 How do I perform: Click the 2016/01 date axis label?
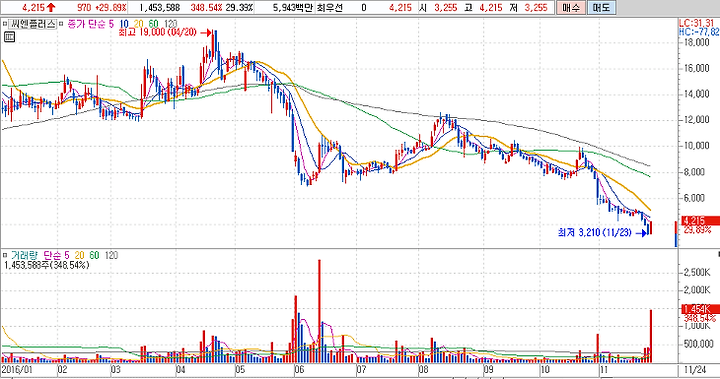coord(16,370)
